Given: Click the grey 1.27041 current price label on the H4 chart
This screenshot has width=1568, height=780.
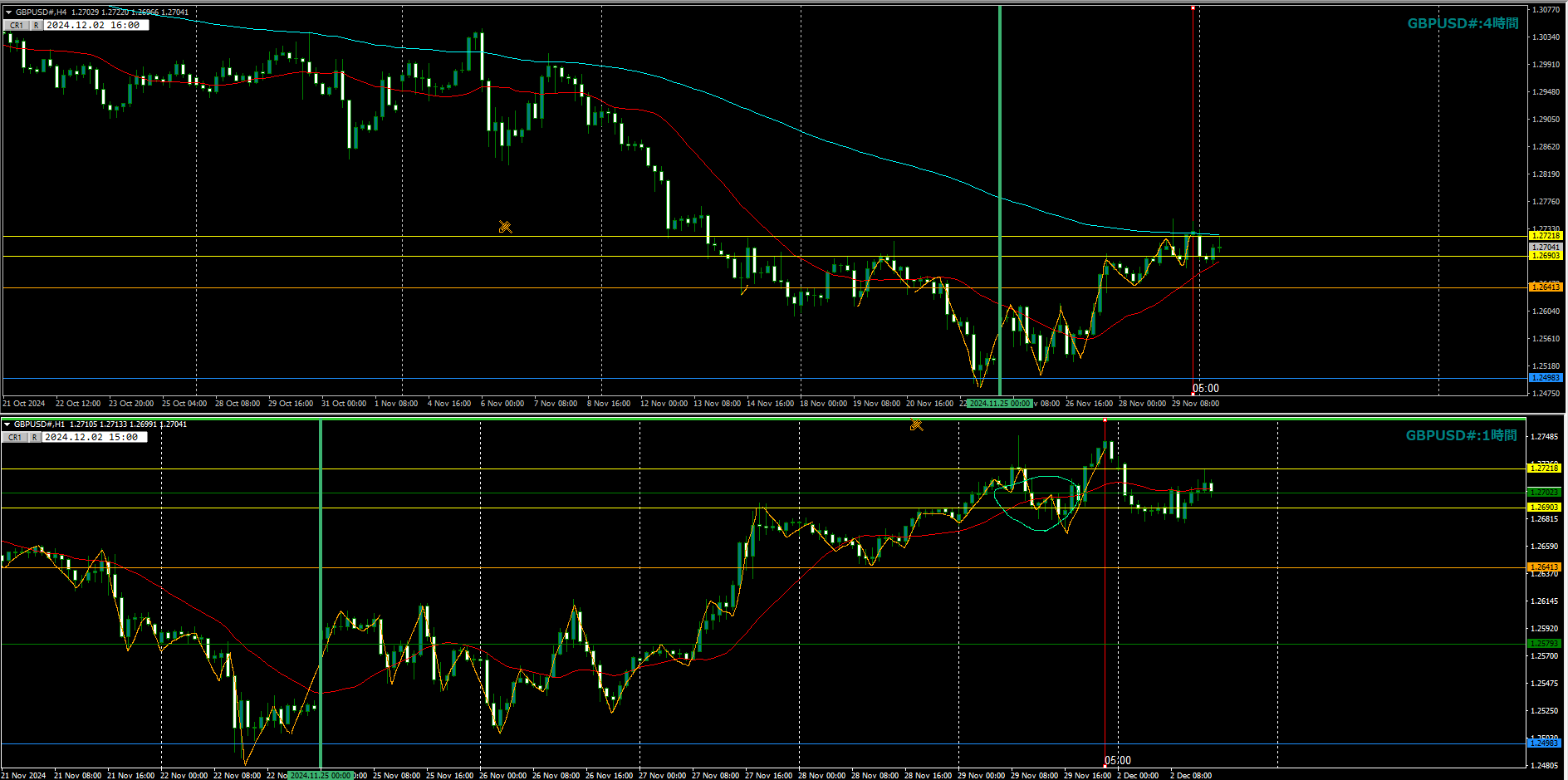Looking at the screenshot, I should click(x=1546, y=247).
